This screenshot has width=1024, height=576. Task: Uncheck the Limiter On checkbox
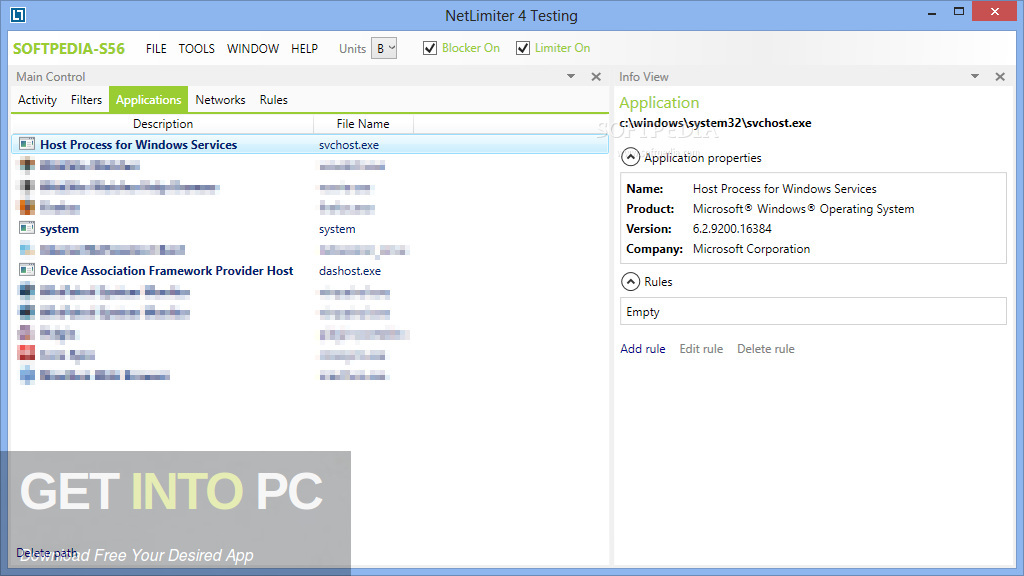[522, 47]
